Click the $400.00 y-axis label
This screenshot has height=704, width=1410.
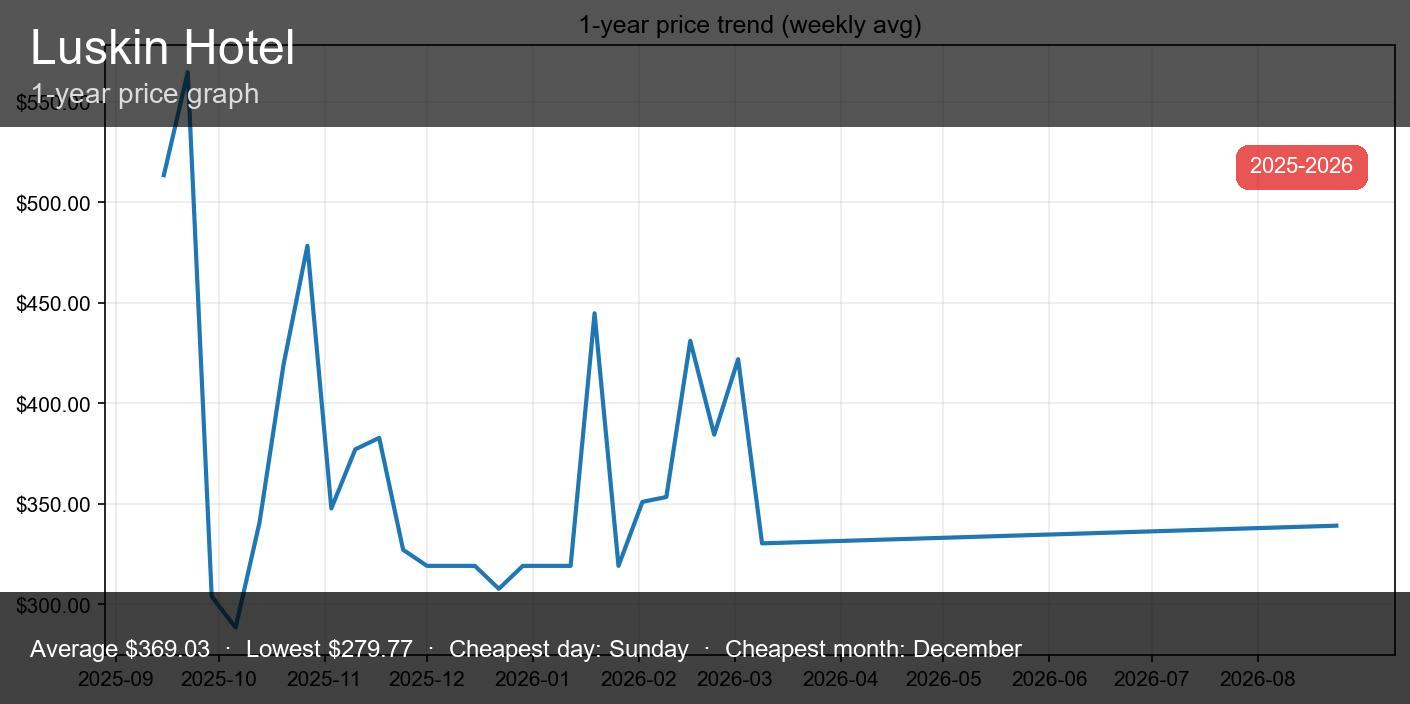[53, 405]
